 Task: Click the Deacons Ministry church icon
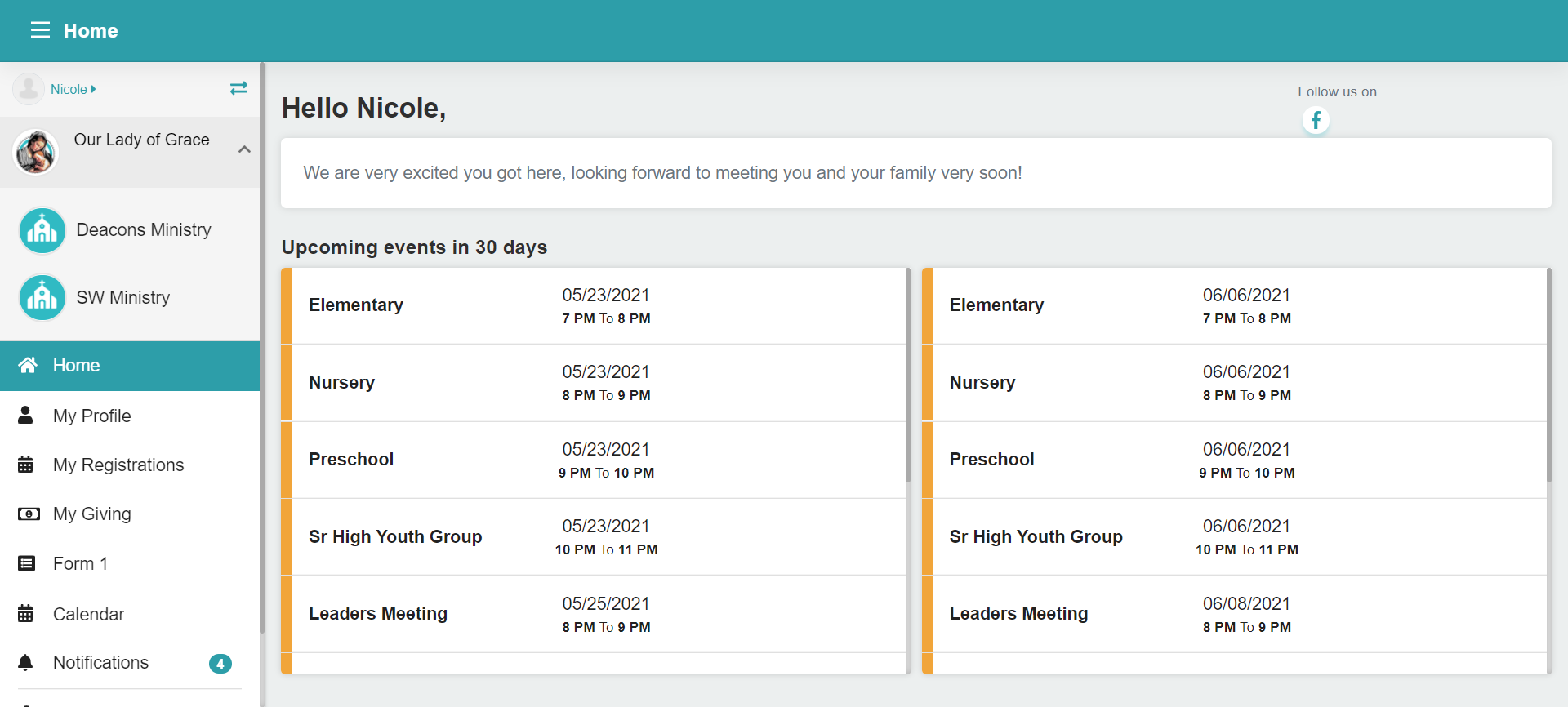(x=42, y=230)
